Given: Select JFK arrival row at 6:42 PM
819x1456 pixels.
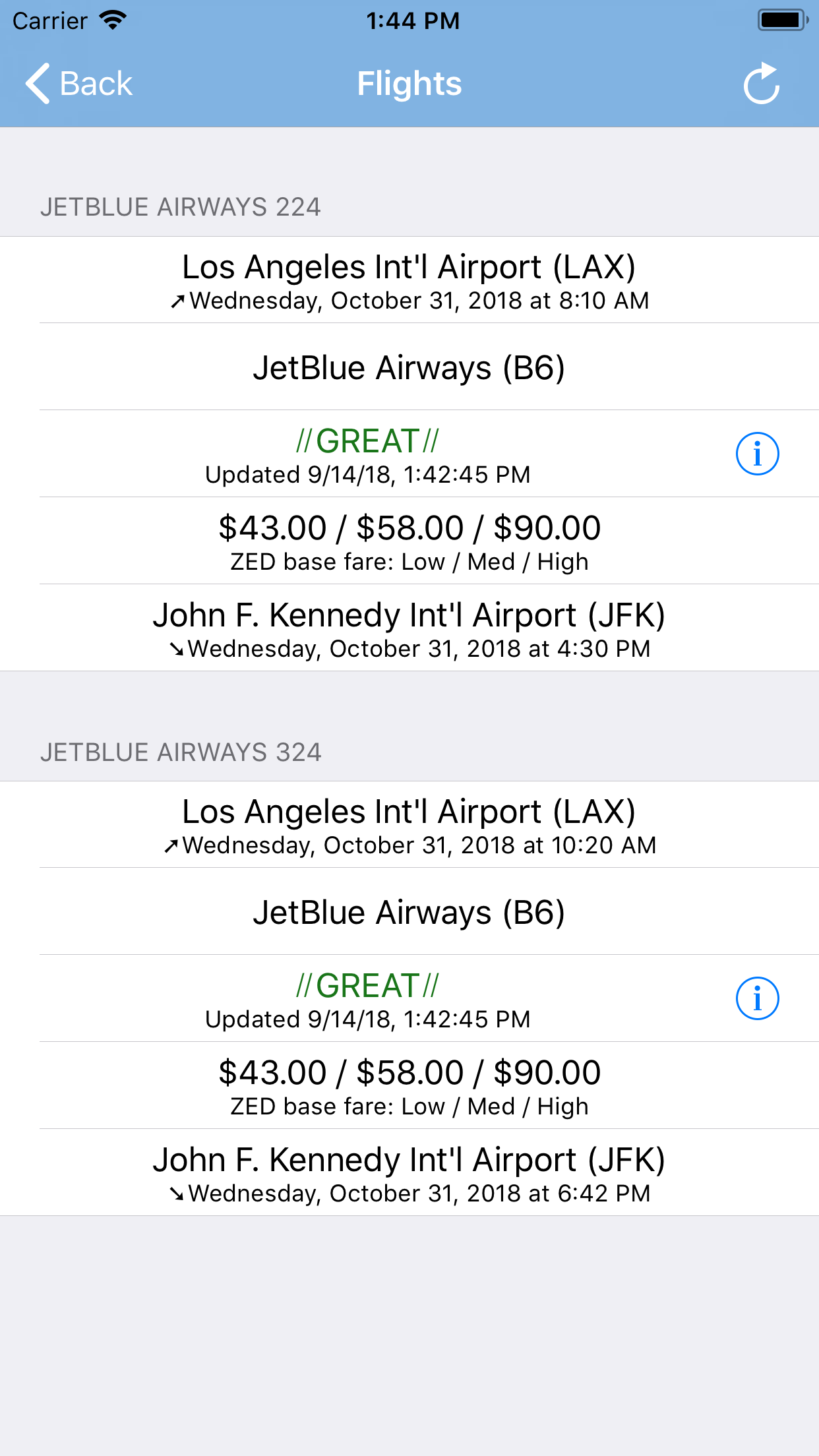Looking at the screenshot, I should (x=409, y=1172).
